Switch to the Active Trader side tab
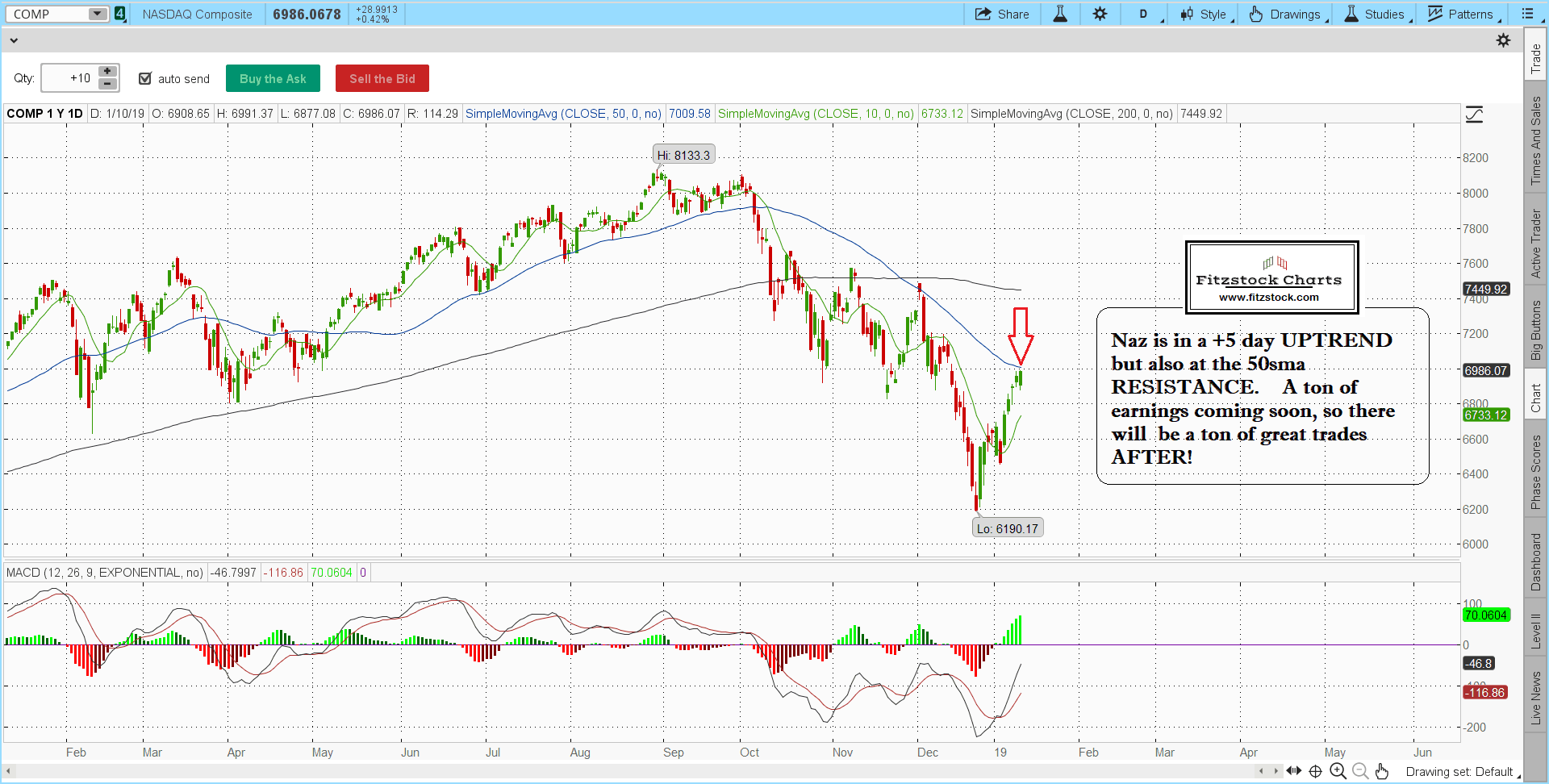This screenshot has height=784, width=1549. point(1536,244)
